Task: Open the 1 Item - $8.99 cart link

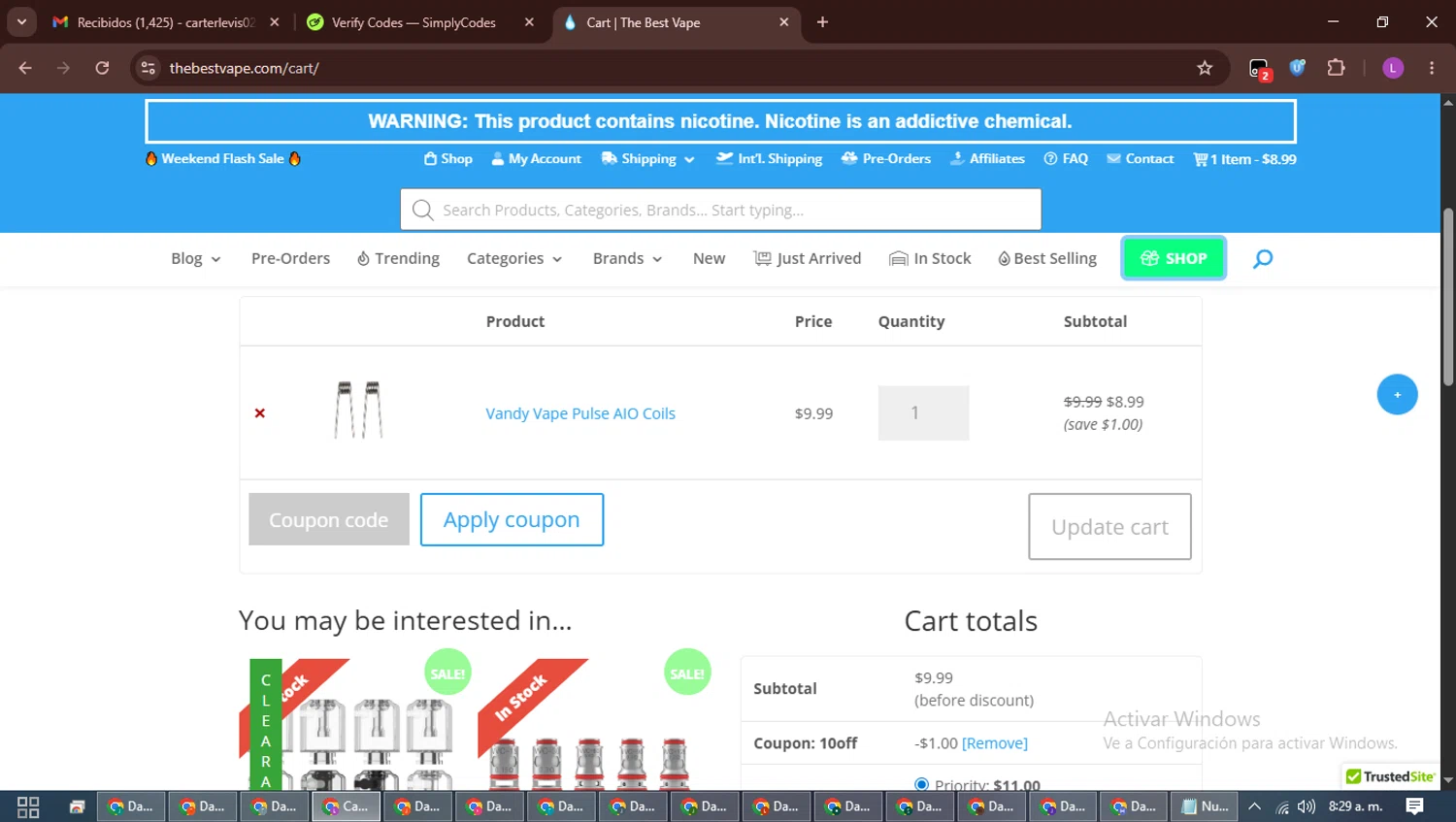Action: (x=1244, y=159)
